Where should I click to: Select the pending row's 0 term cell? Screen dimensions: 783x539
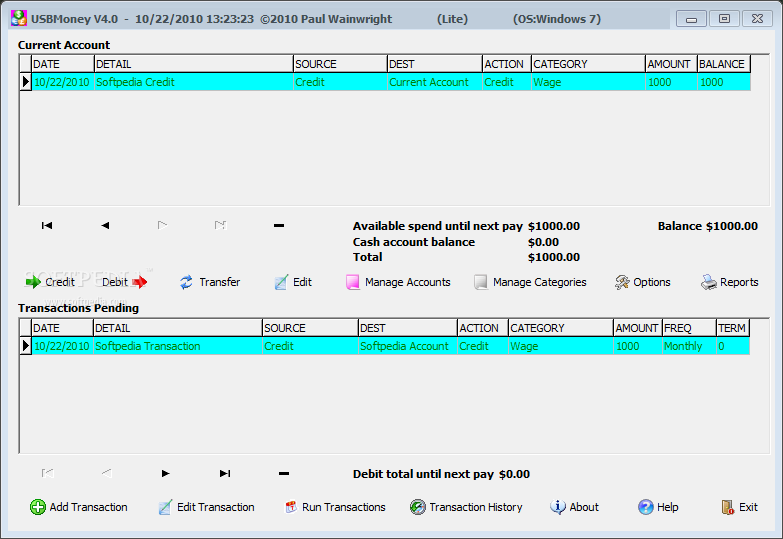point(733,346)
